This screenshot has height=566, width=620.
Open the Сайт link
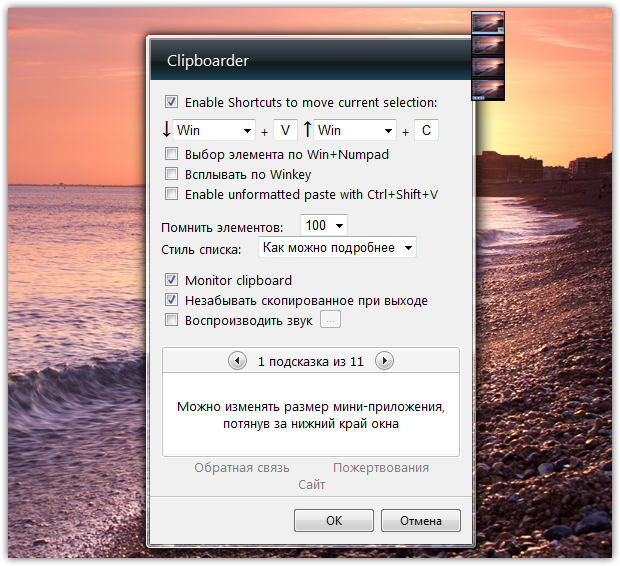coord(312,485)
